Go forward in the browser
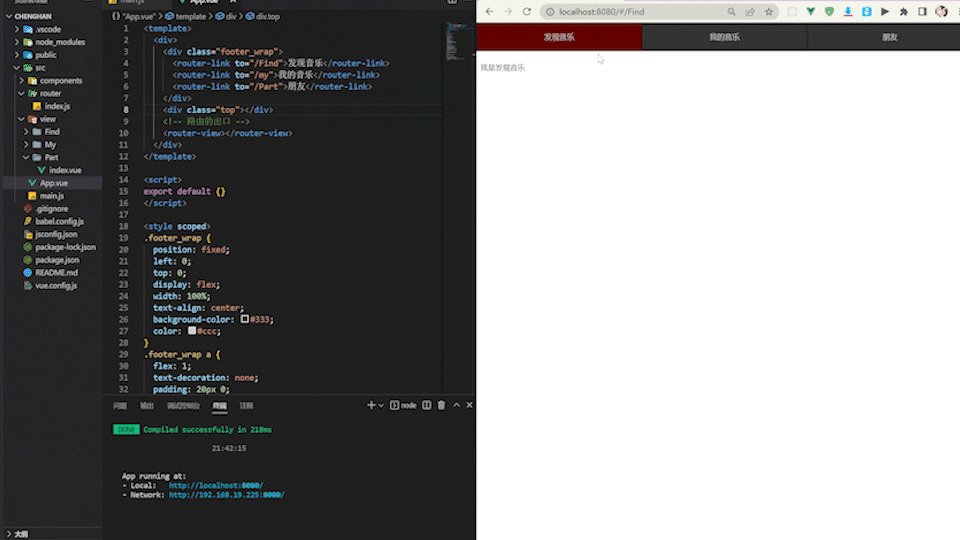Viewport: 960px width, 540px height. pyautogui.click(x=508, y=12)
